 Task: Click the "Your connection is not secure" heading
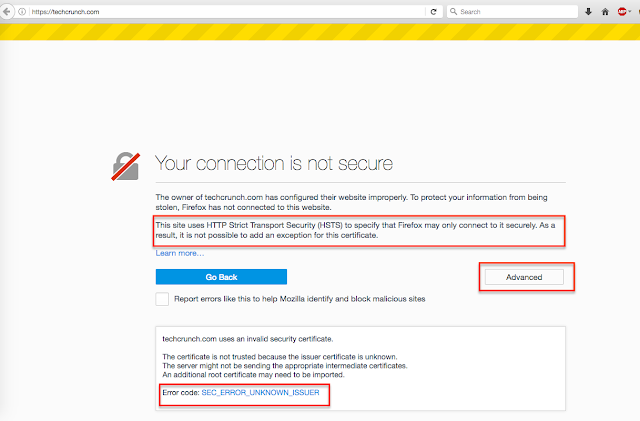click(x=273, y=163)
